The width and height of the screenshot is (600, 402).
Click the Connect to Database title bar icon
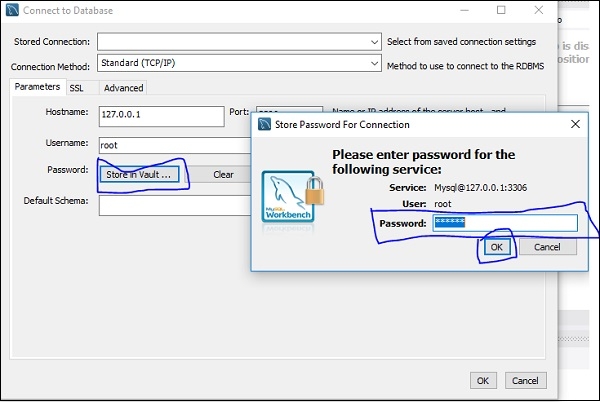click(12, 10)
